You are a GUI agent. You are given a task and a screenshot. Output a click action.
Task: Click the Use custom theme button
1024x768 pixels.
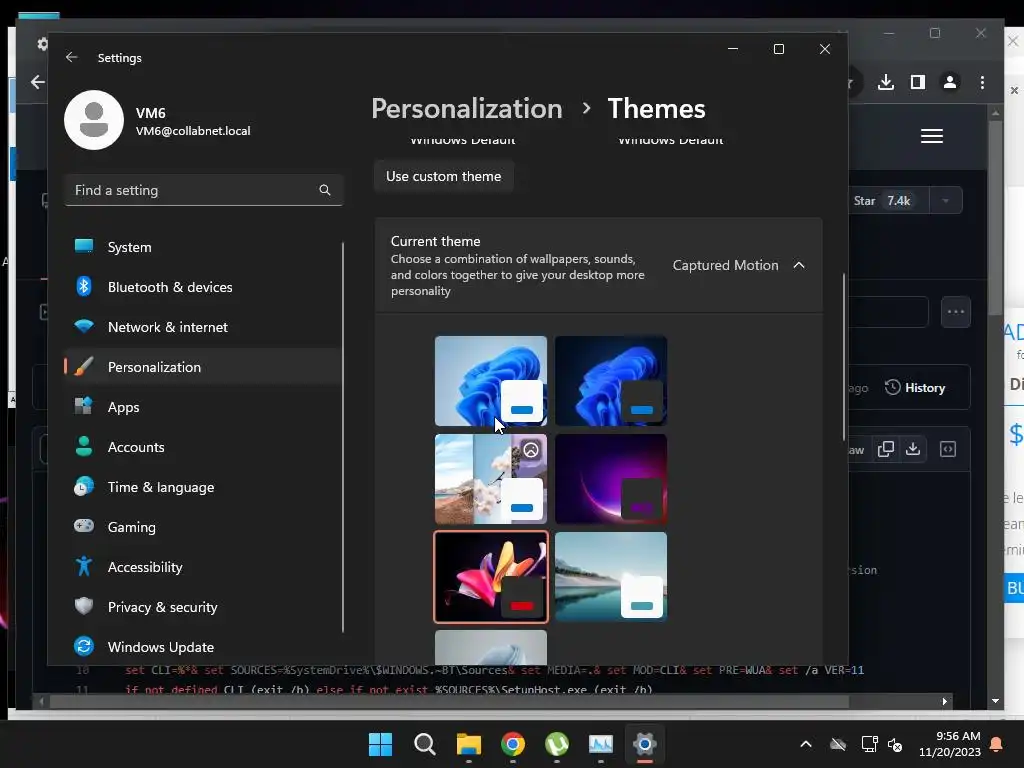point(443,176)
